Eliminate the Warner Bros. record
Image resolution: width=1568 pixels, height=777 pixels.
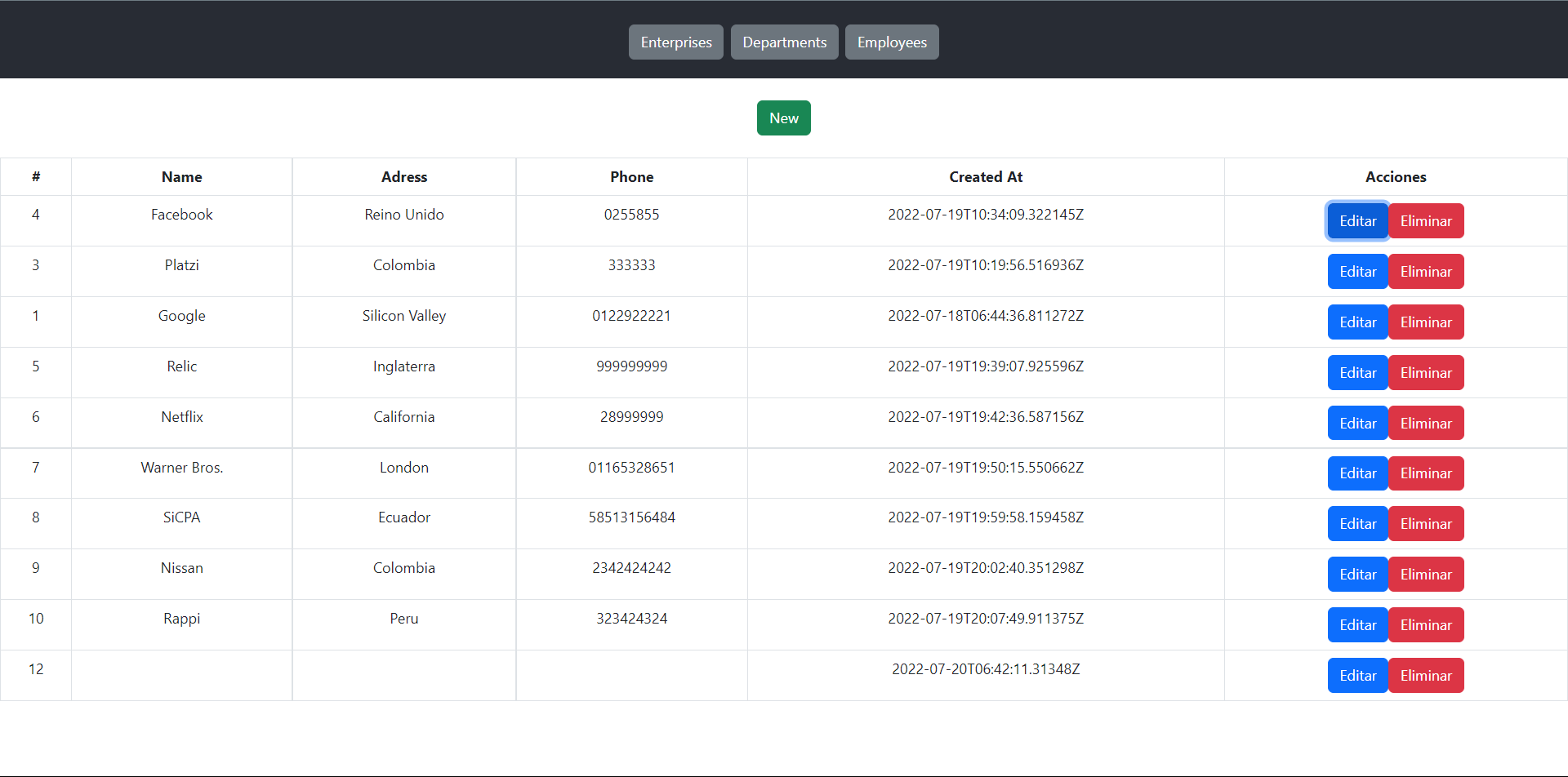(x=1426, y=473)
